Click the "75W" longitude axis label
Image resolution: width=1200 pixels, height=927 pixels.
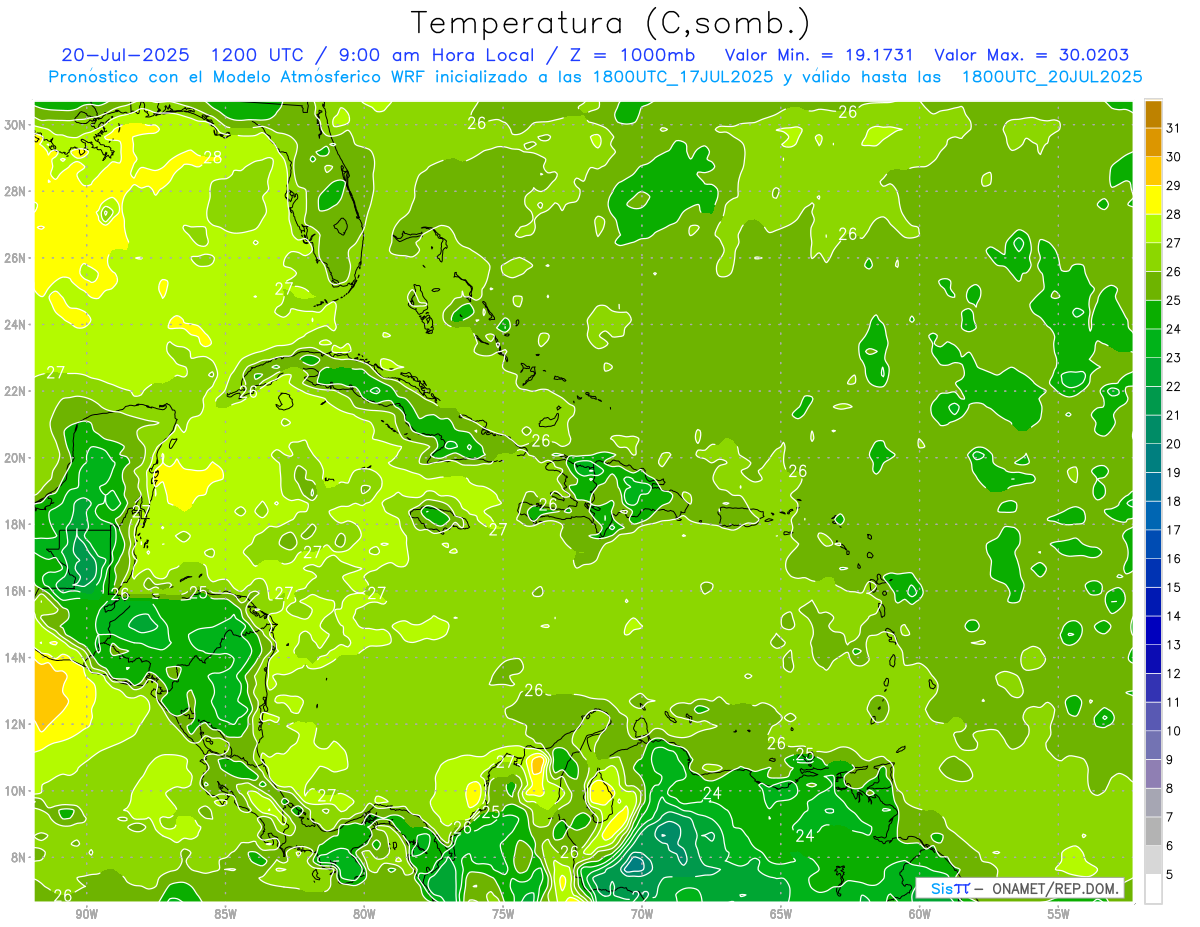tap(503, 914)
